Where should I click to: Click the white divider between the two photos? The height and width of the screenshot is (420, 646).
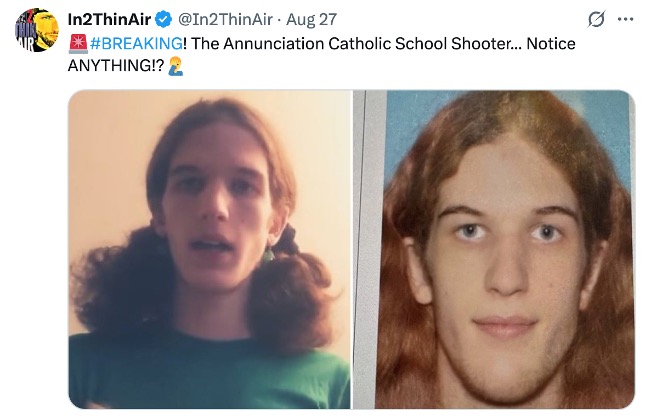(352, 249)
